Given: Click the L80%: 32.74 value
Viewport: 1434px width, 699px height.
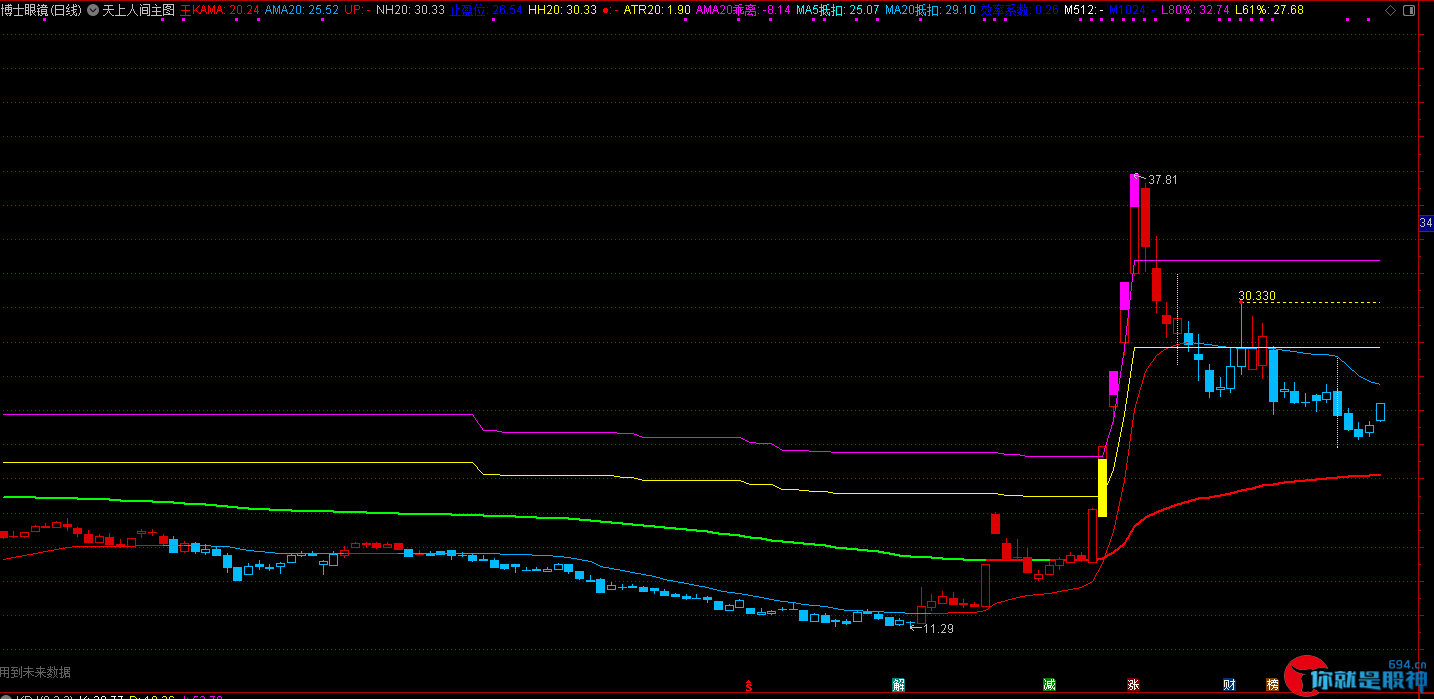Looking at the screenshot, I should point(1194,9).
